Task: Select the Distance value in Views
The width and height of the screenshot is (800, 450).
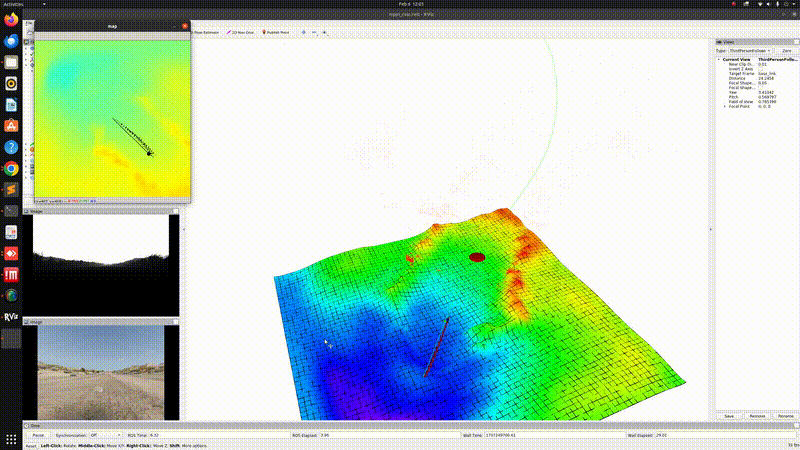Action: 766,79
